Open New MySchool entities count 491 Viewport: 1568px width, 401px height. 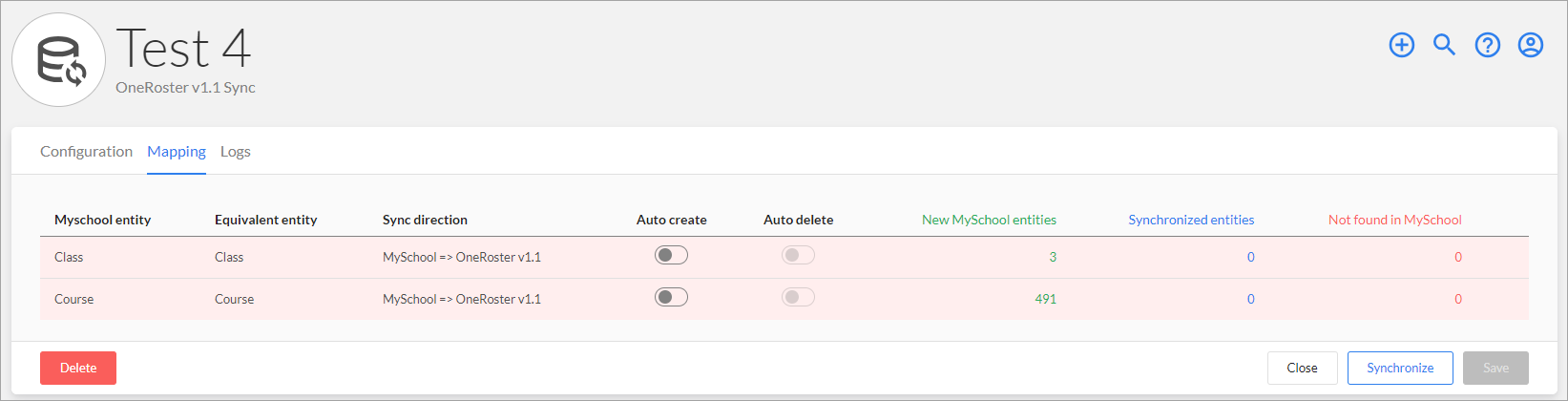[1045, 299]
